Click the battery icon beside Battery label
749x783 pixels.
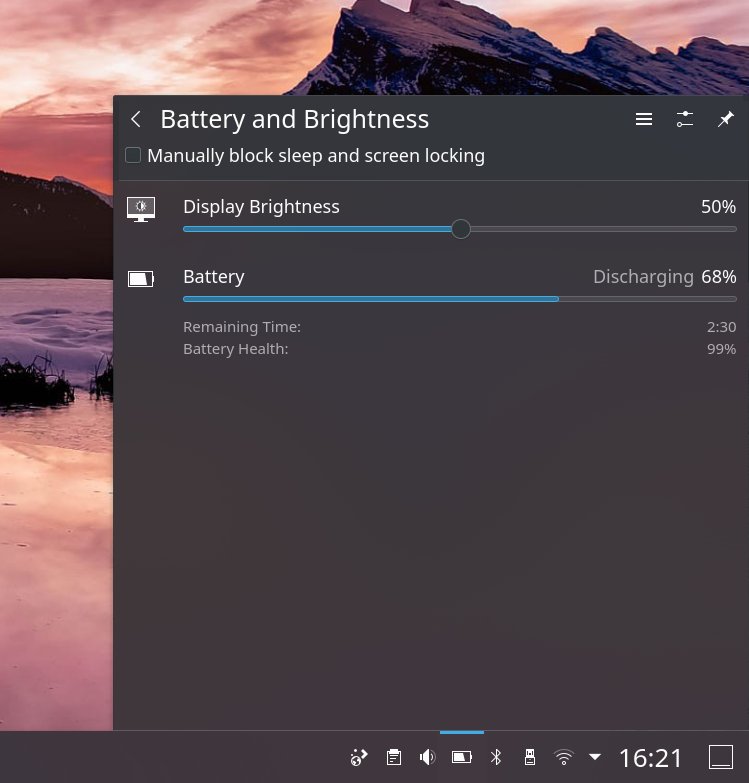[x=141, y=279]
